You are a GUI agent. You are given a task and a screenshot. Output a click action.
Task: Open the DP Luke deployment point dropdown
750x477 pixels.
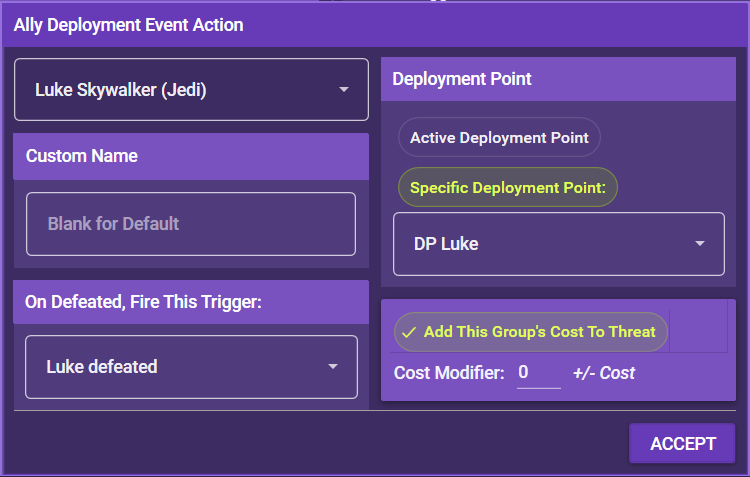pyautogui.click(x=559, y=244)
